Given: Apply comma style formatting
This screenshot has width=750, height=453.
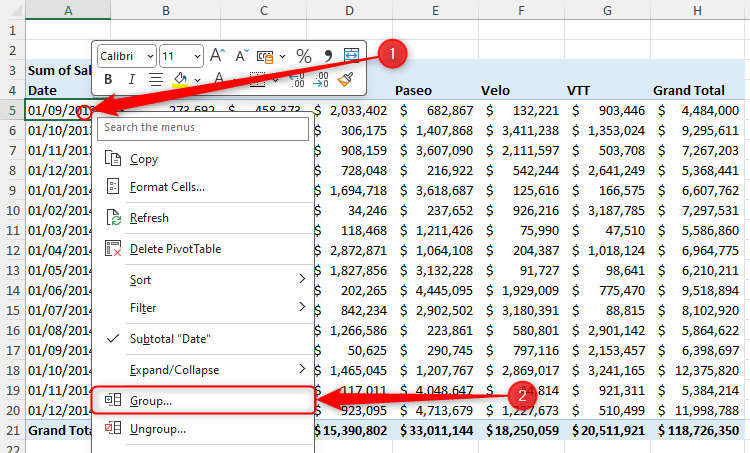Looking at the screenshot, I should point(328,56).
